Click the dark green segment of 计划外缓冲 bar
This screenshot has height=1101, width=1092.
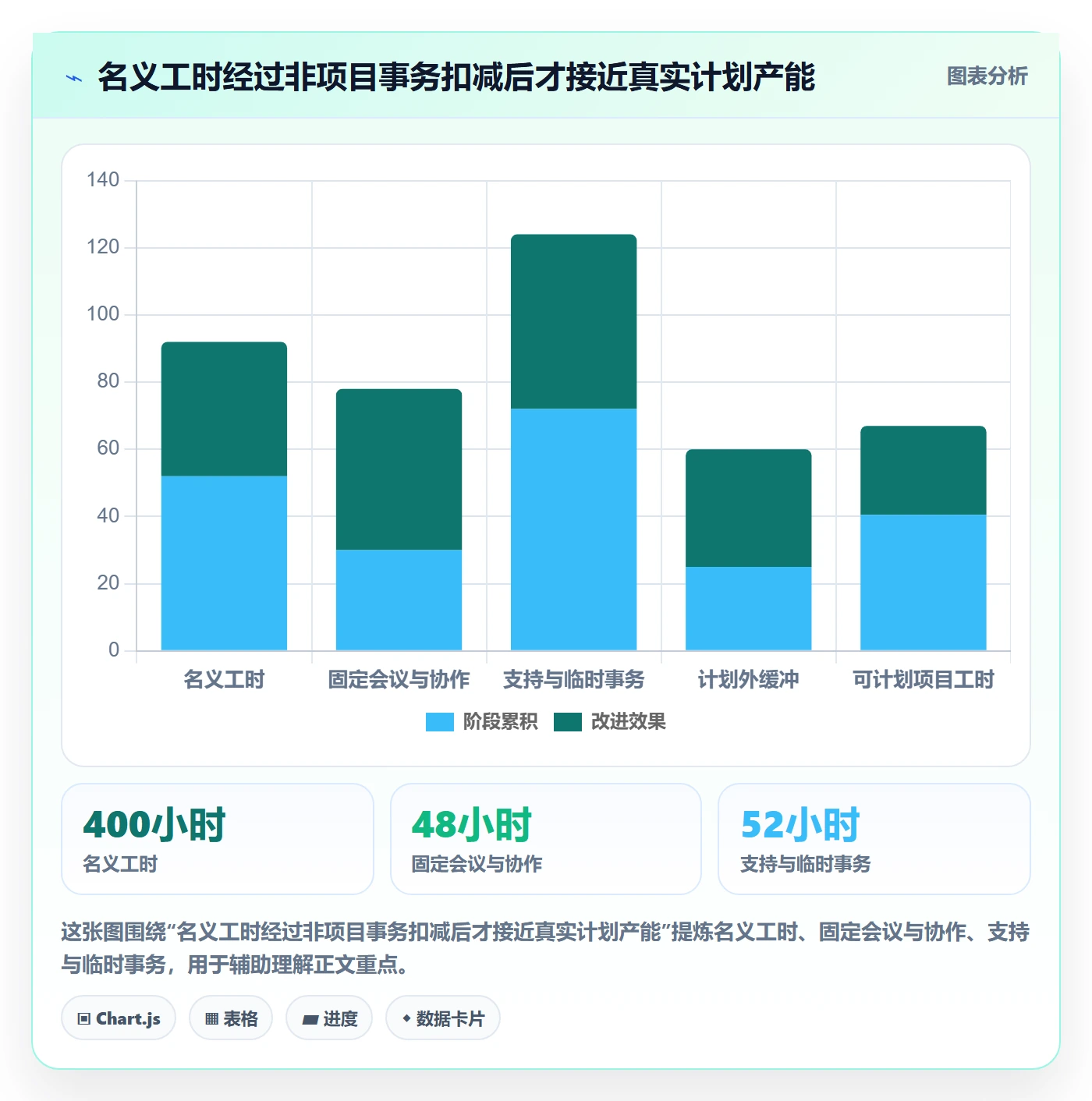[x=748, y=508]
